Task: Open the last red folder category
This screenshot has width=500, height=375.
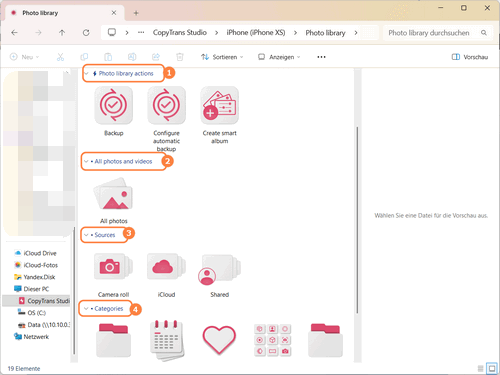Action: 325,340
